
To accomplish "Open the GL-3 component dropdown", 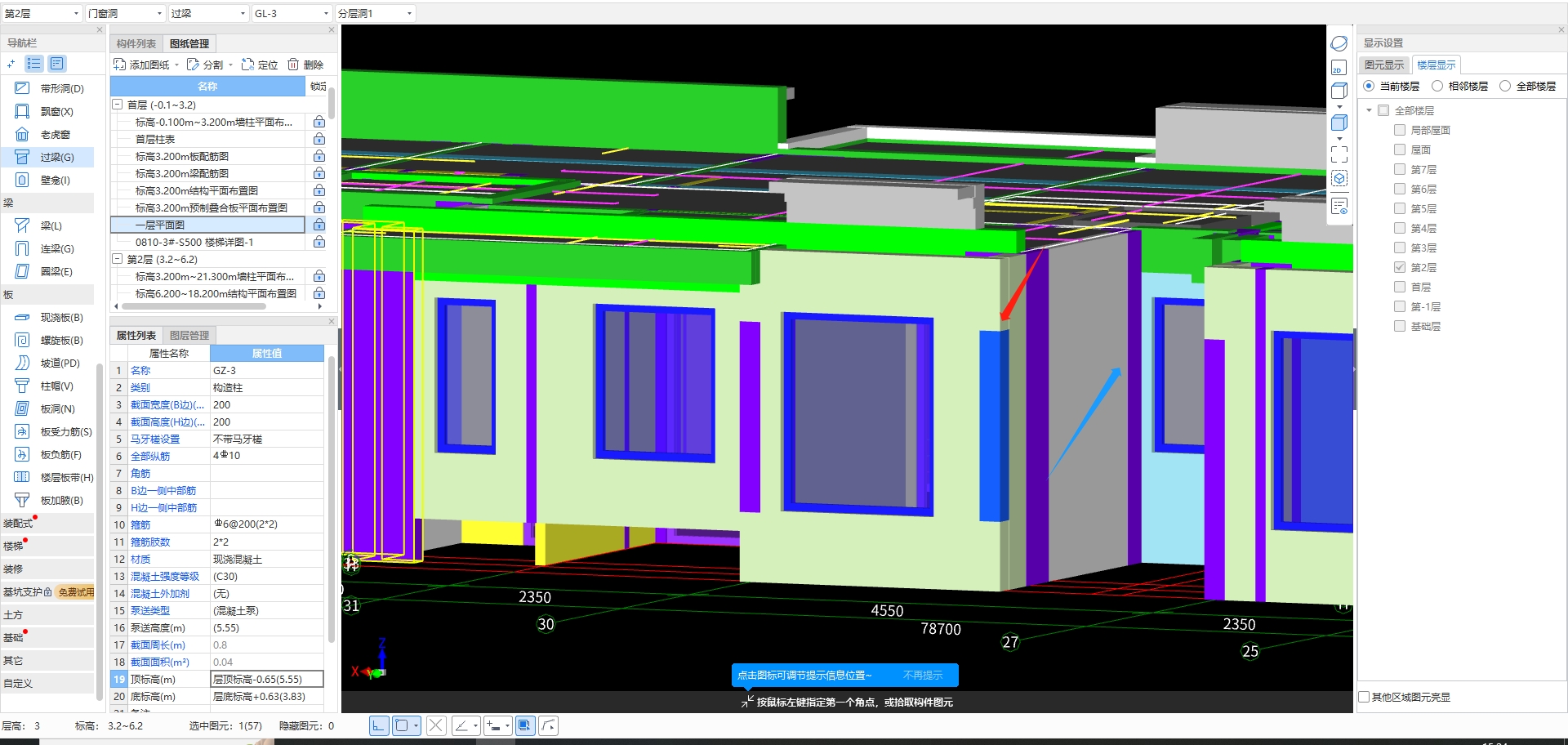I will (292, 14).
